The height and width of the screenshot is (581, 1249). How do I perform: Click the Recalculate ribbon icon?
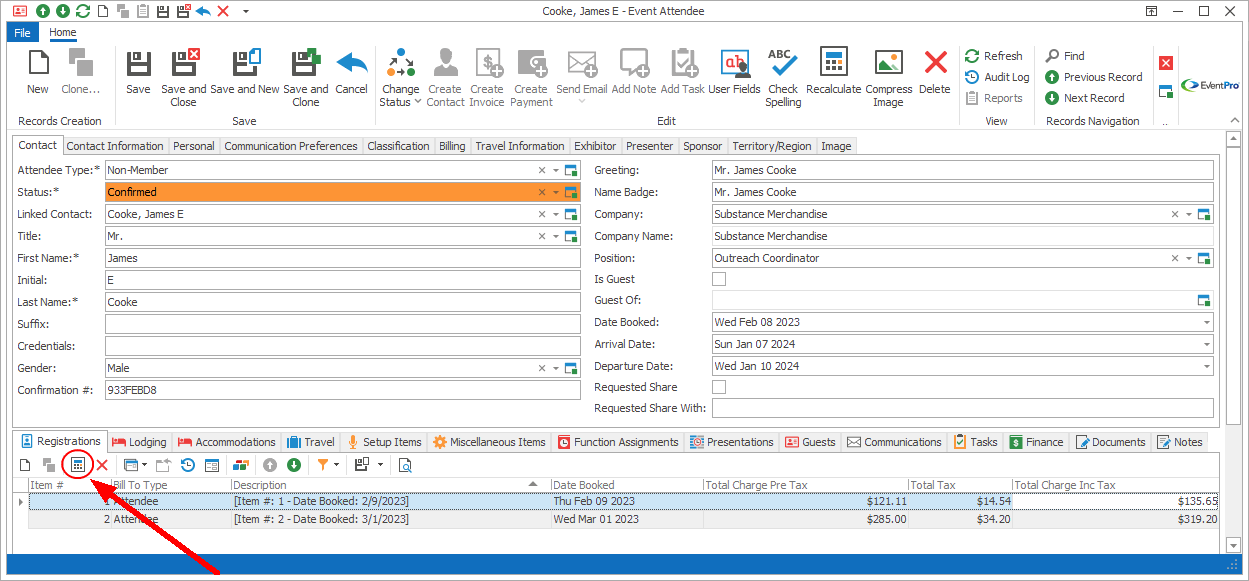tap(834, 64)
